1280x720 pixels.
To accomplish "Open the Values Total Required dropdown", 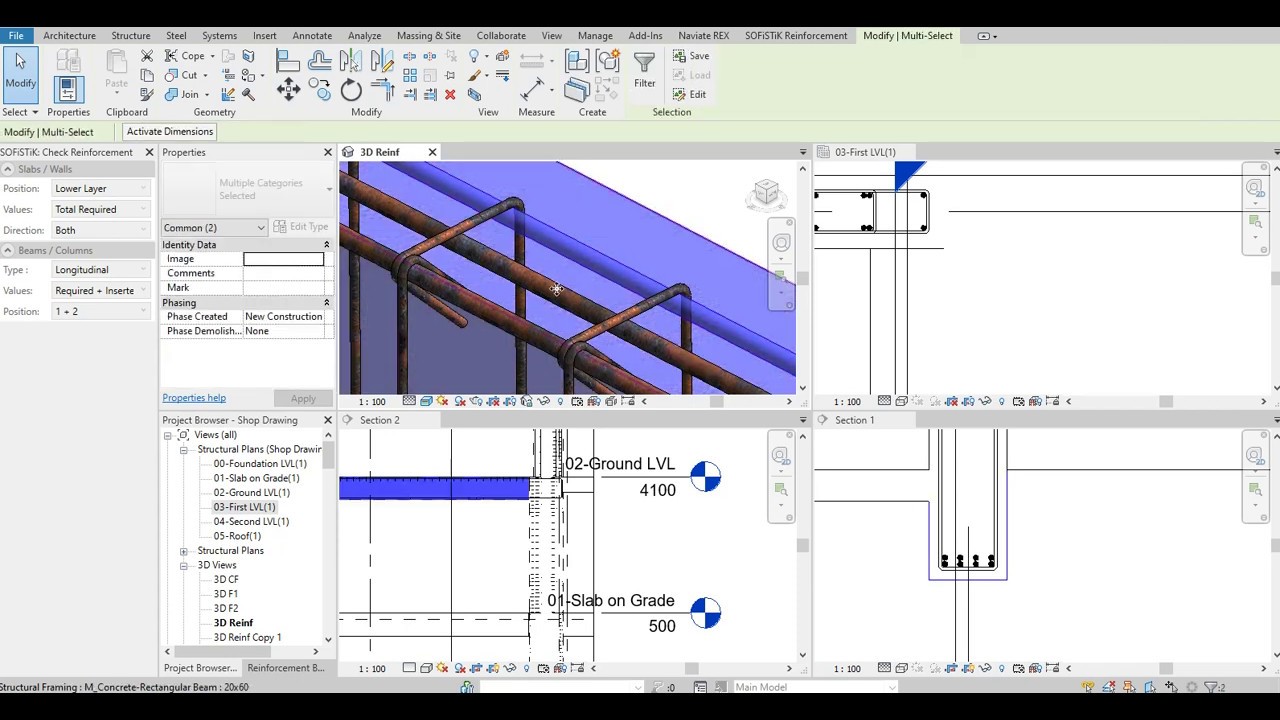I will tap(101, 210).
